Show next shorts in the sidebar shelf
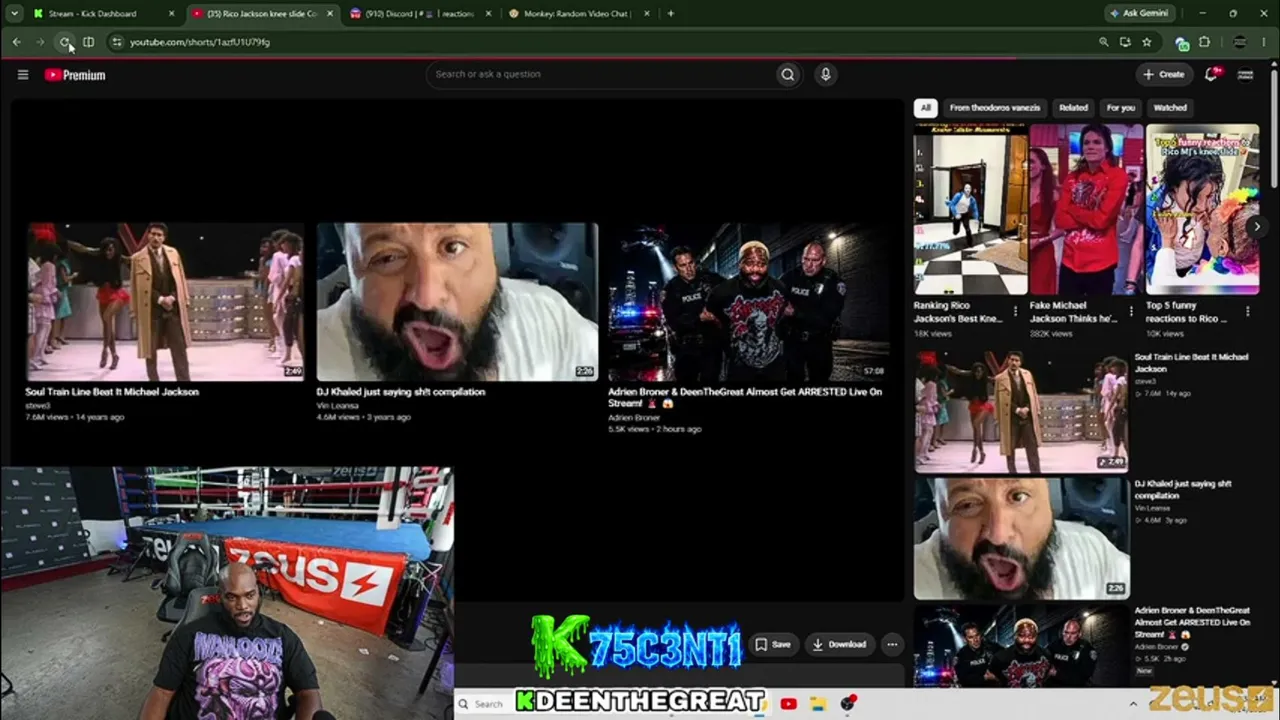 click(x=1257, y=227)
